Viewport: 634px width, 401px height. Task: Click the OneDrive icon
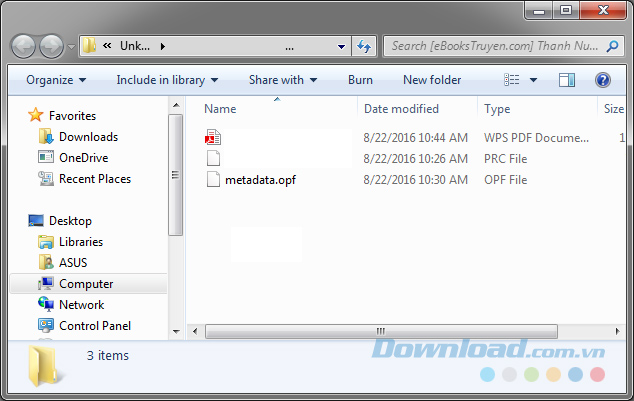[x=46, y=157]
